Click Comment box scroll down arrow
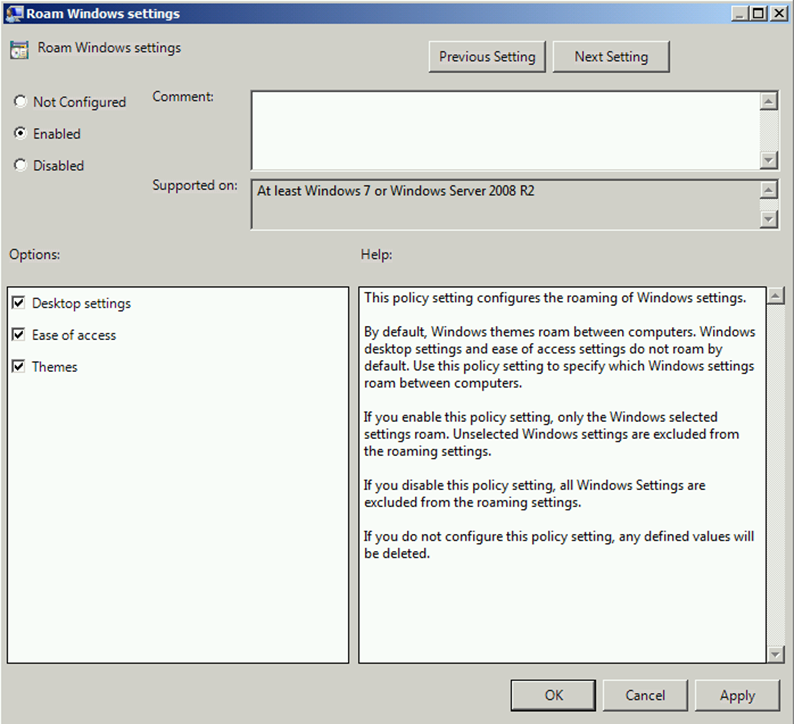 768,160
